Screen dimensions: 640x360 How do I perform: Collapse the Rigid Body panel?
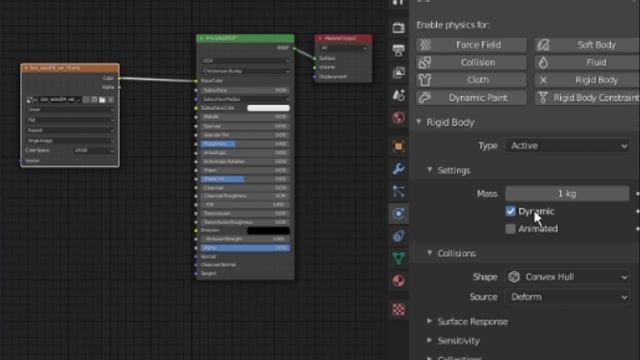(x=419, y=122)
